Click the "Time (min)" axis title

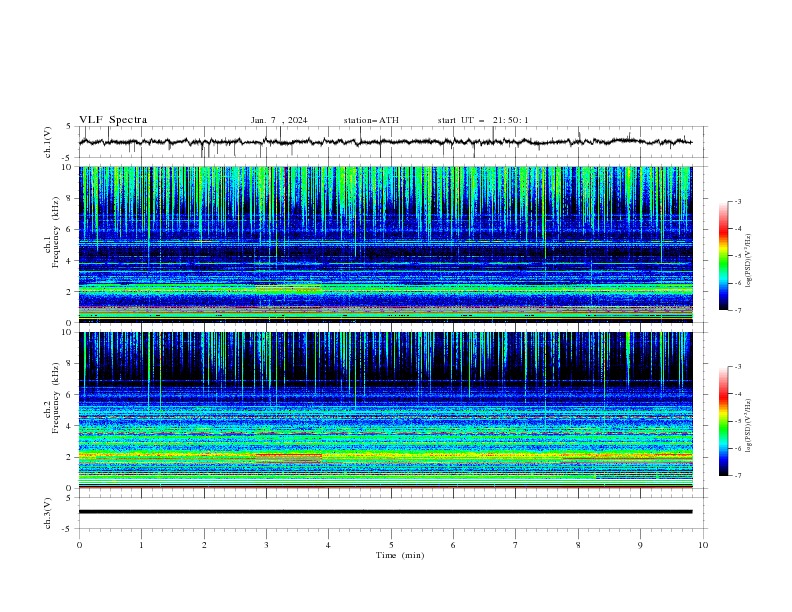[x=400, y=555]
